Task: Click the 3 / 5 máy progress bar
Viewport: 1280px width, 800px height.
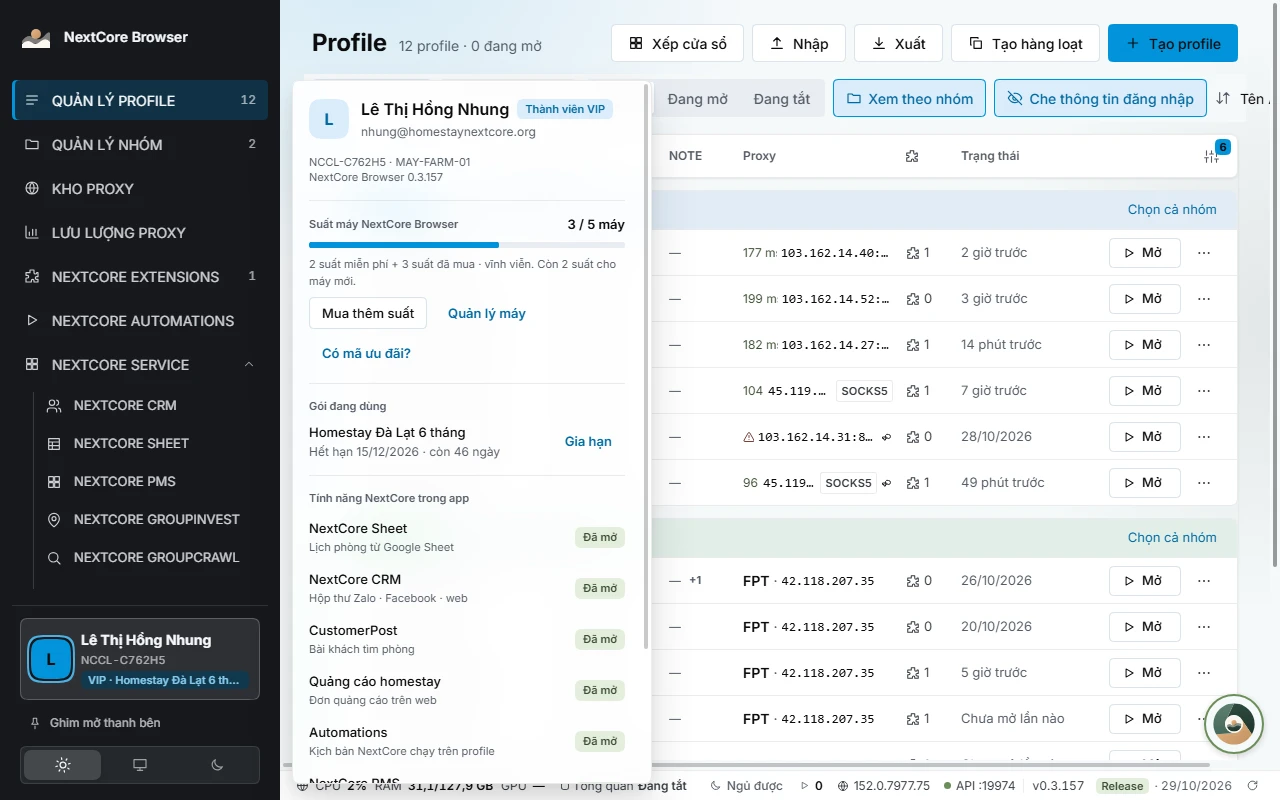Action: click(467, 244)
